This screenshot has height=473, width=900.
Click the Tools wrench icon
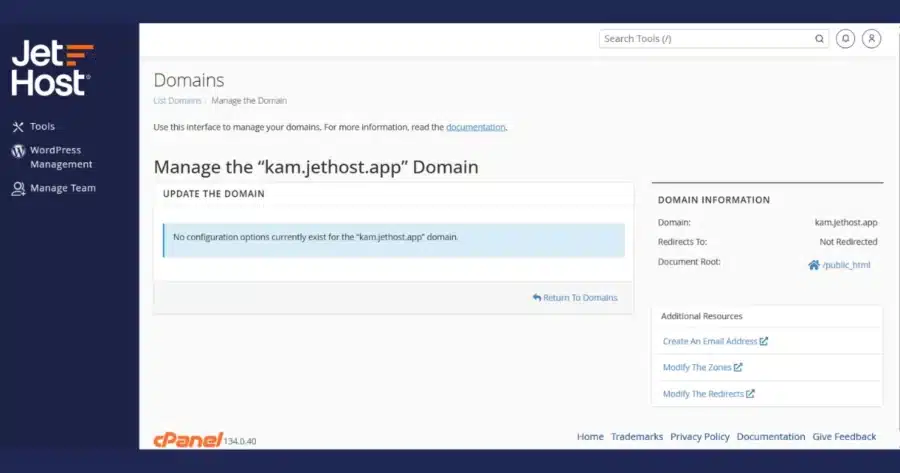pos(18,127)
